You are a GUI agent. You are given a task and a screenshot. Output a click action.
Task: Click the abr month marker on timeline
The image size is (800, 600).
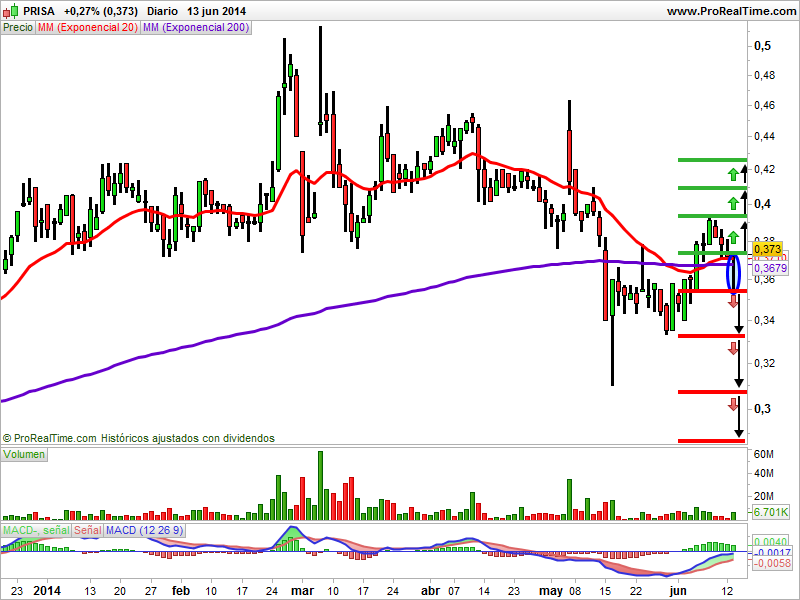pyautogui.click(x=431, y=591)
